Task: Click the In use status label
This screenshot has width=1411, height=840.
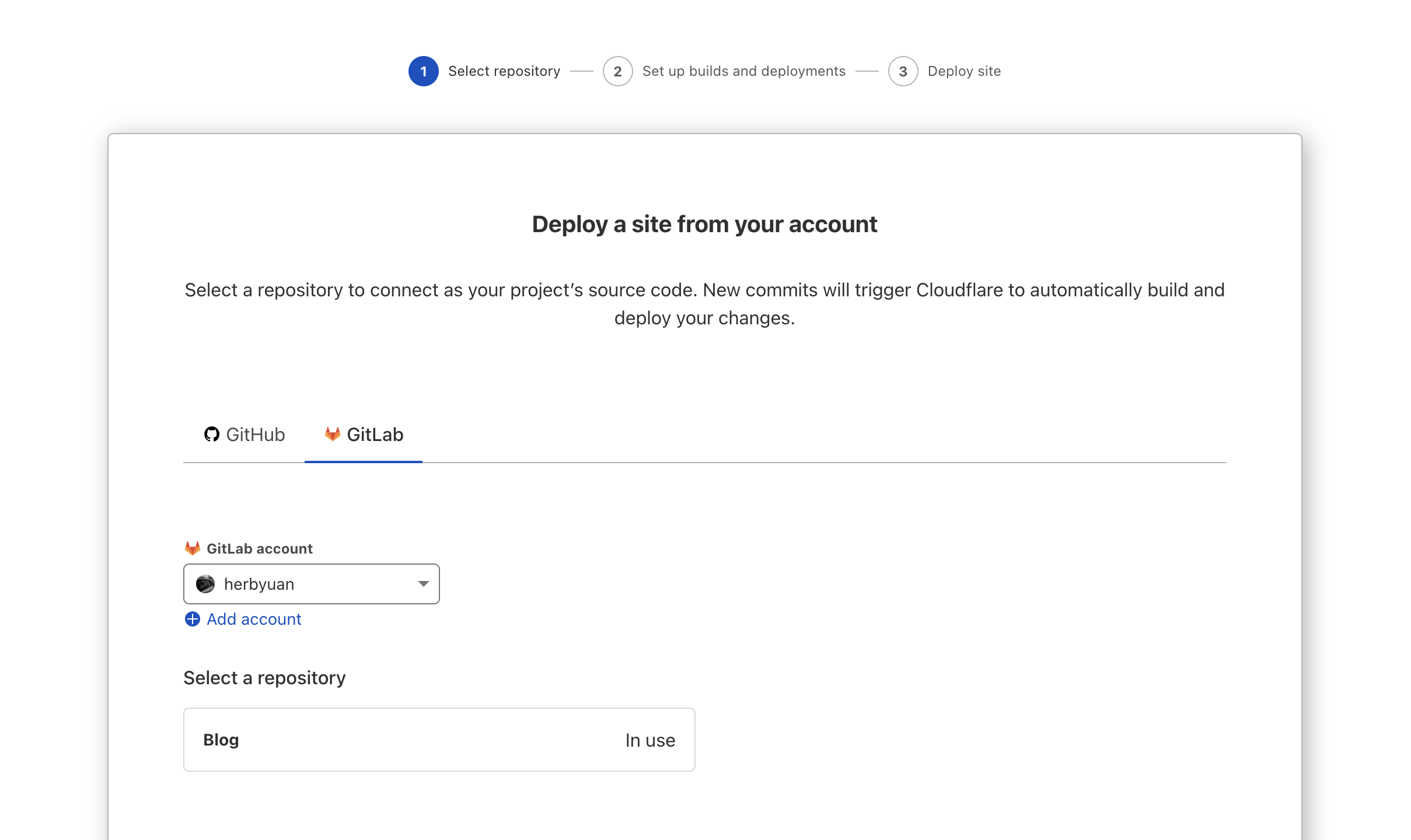Action: [650, 740]
